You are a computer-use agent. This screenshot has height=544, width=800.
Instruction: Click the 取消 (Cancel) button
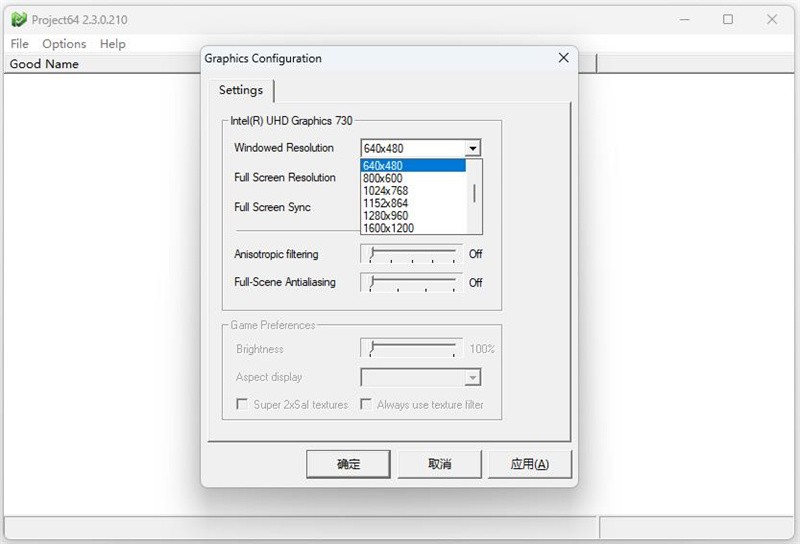pyautogui.click(x=439, y=464)
